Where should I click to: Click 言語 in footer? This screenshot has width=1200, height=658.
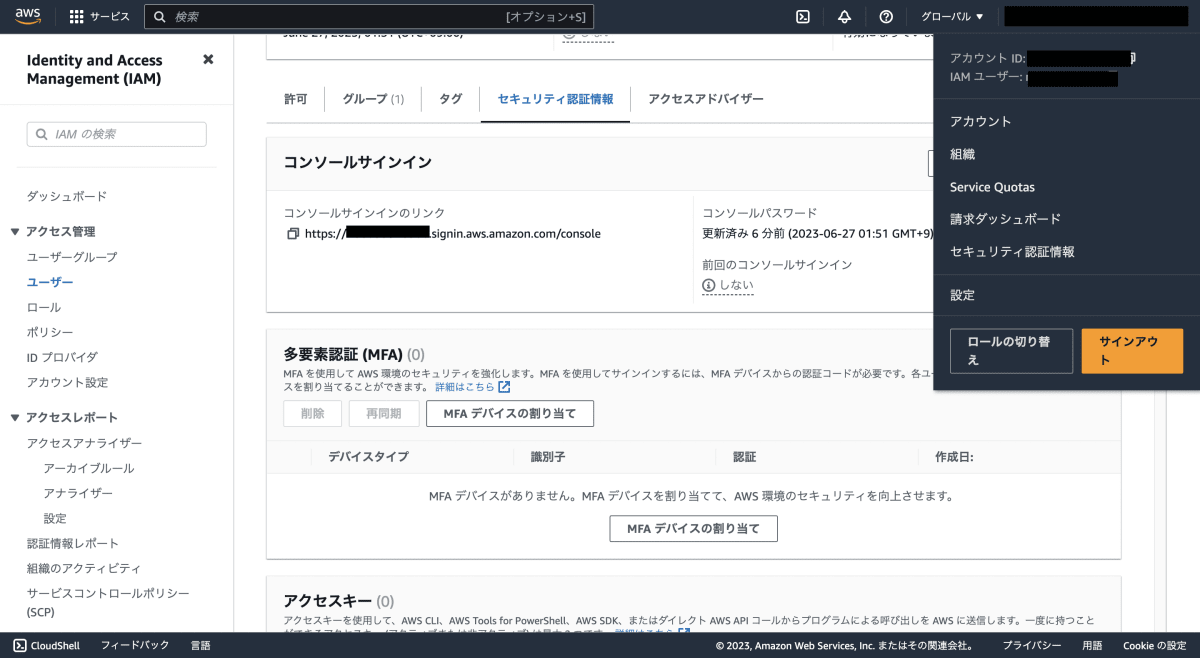tap(200, 646)
